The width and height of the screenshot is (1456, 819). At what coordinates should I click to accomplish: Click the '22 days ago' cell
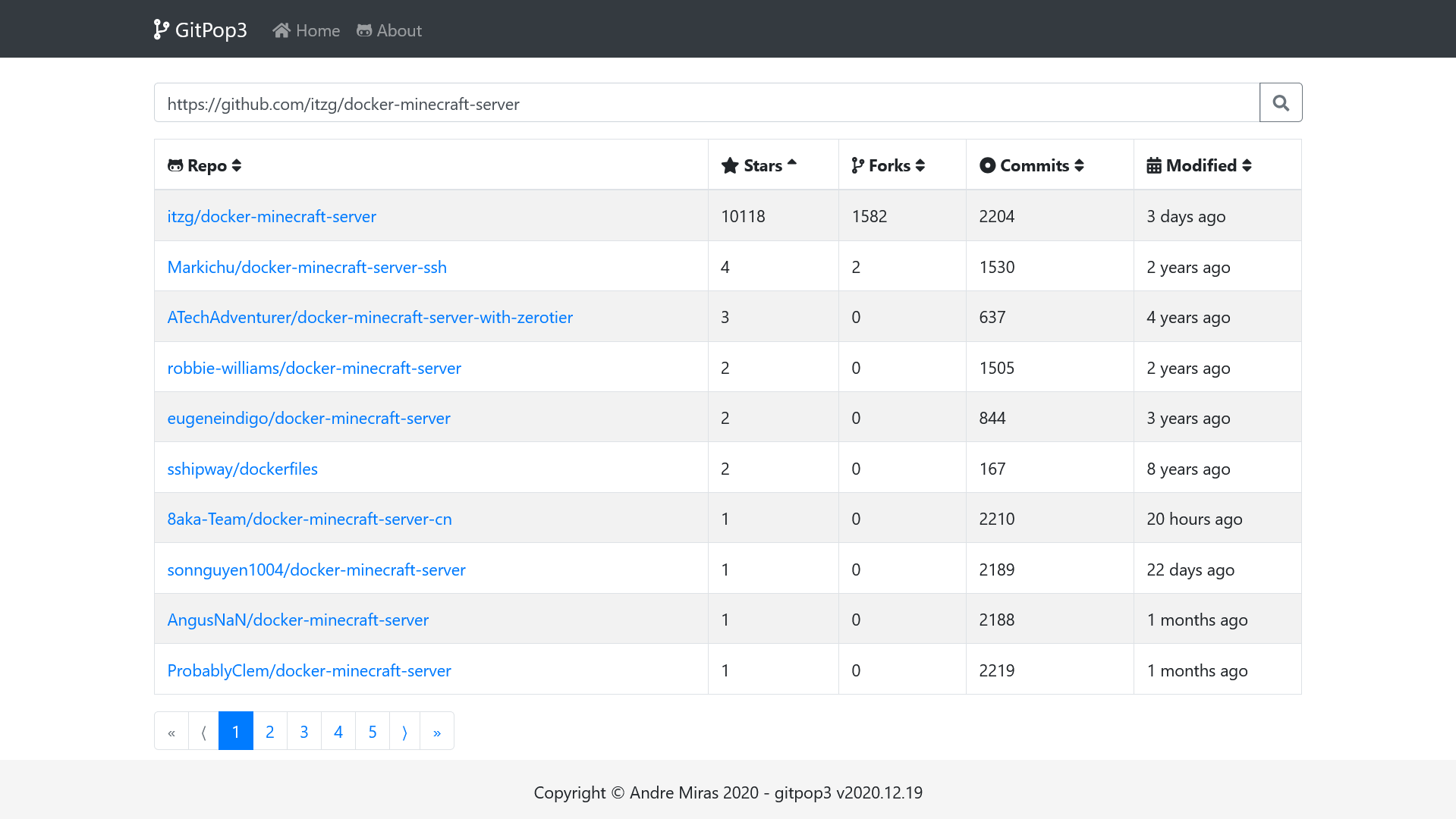coord(1218,570)
